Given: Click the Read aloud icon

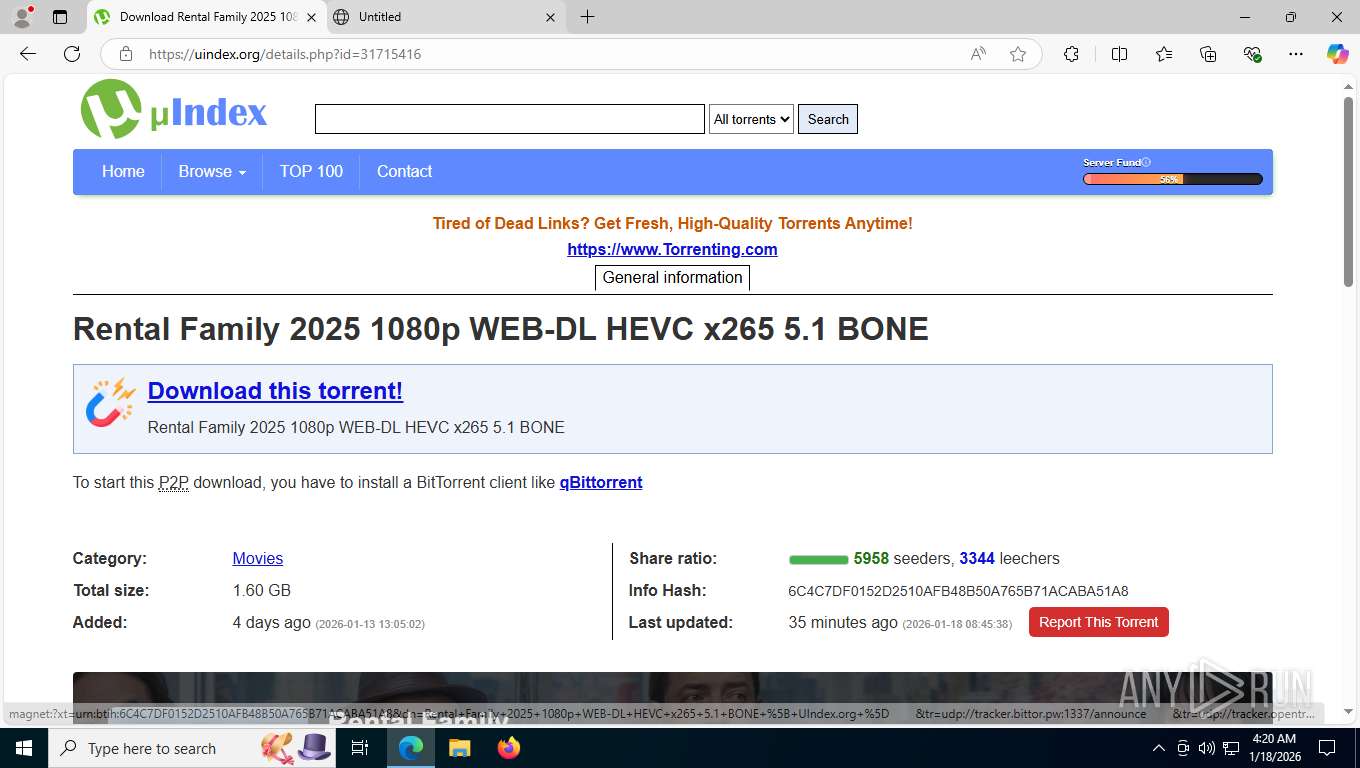Looking at the screenshot, I should [x=978, y=54].
